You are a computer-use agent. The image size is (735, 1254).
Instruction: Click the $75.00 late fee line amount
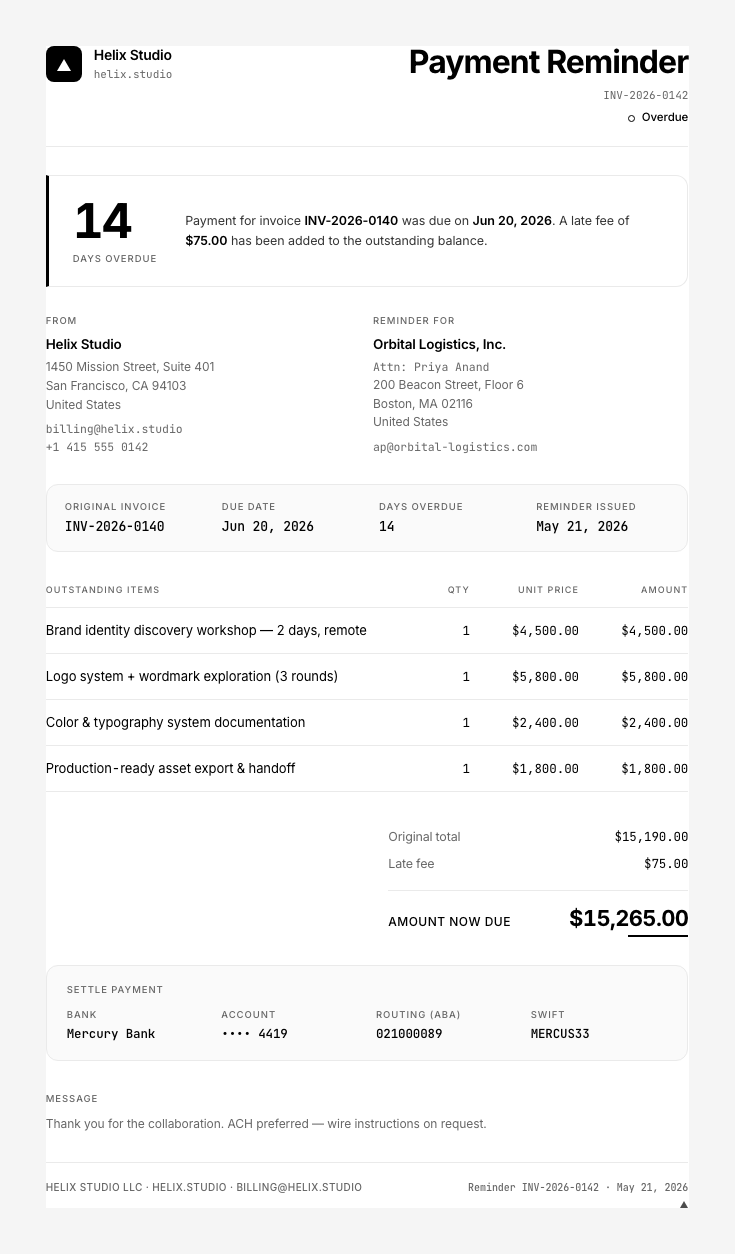click(x=666, y=864)
